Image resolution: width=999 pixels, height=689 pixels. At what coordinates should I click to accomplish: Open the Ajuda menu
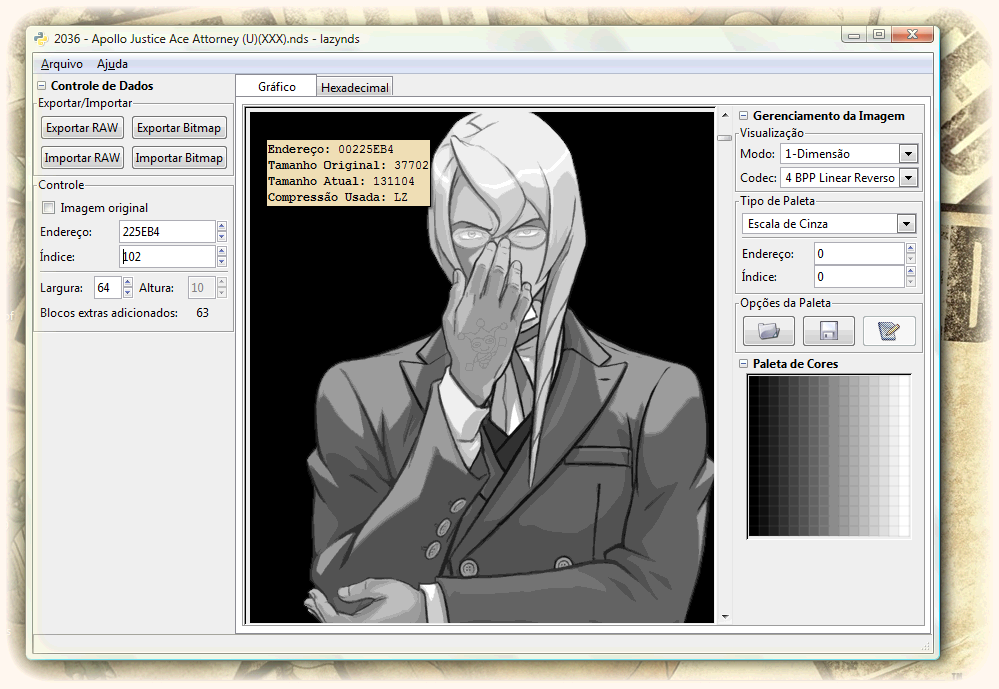(112, 64)
